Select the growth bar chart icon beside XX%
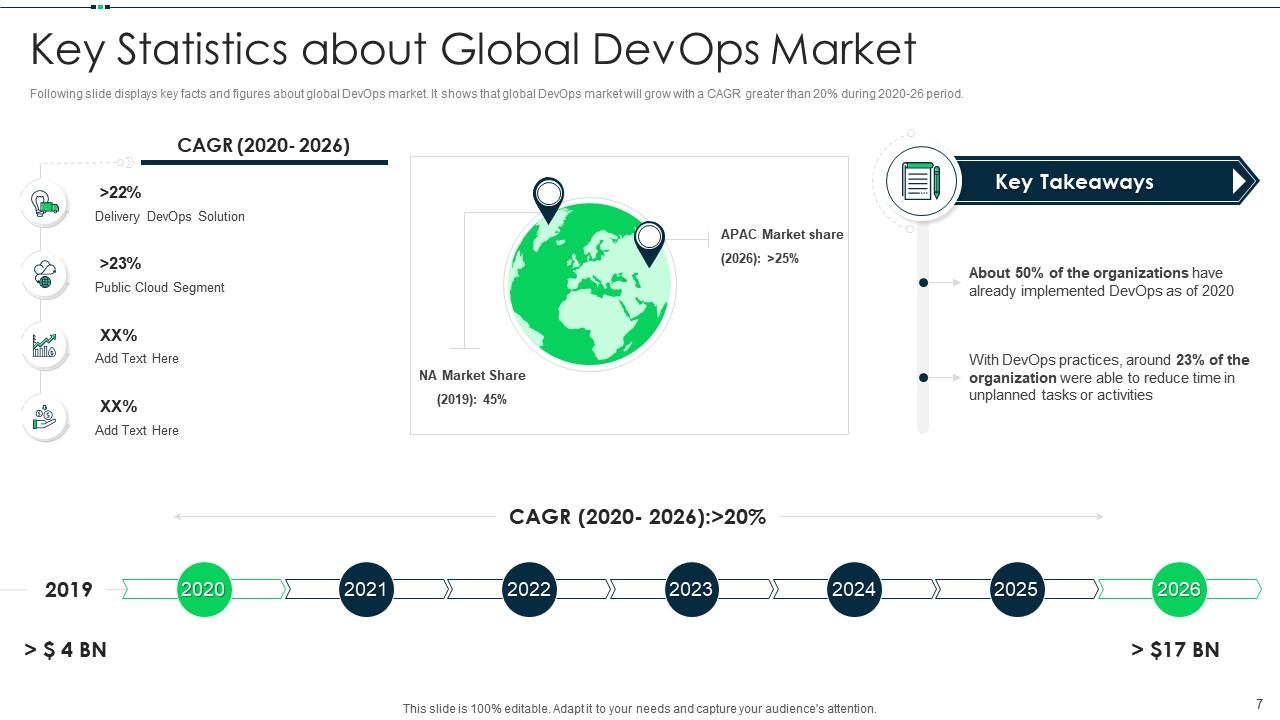 click(x=44, y=345)
